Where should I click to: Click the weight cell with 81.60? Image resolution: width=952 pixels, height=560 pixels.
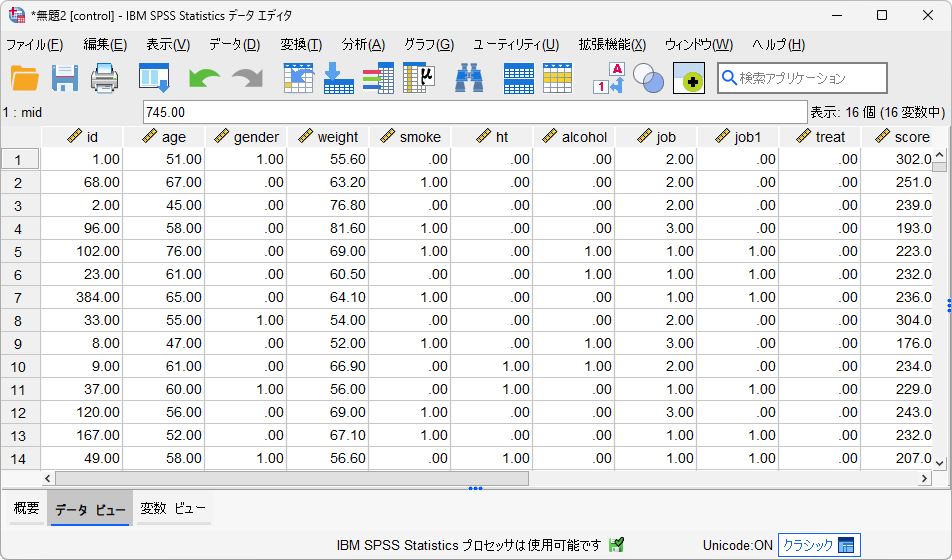click(328, 228)
